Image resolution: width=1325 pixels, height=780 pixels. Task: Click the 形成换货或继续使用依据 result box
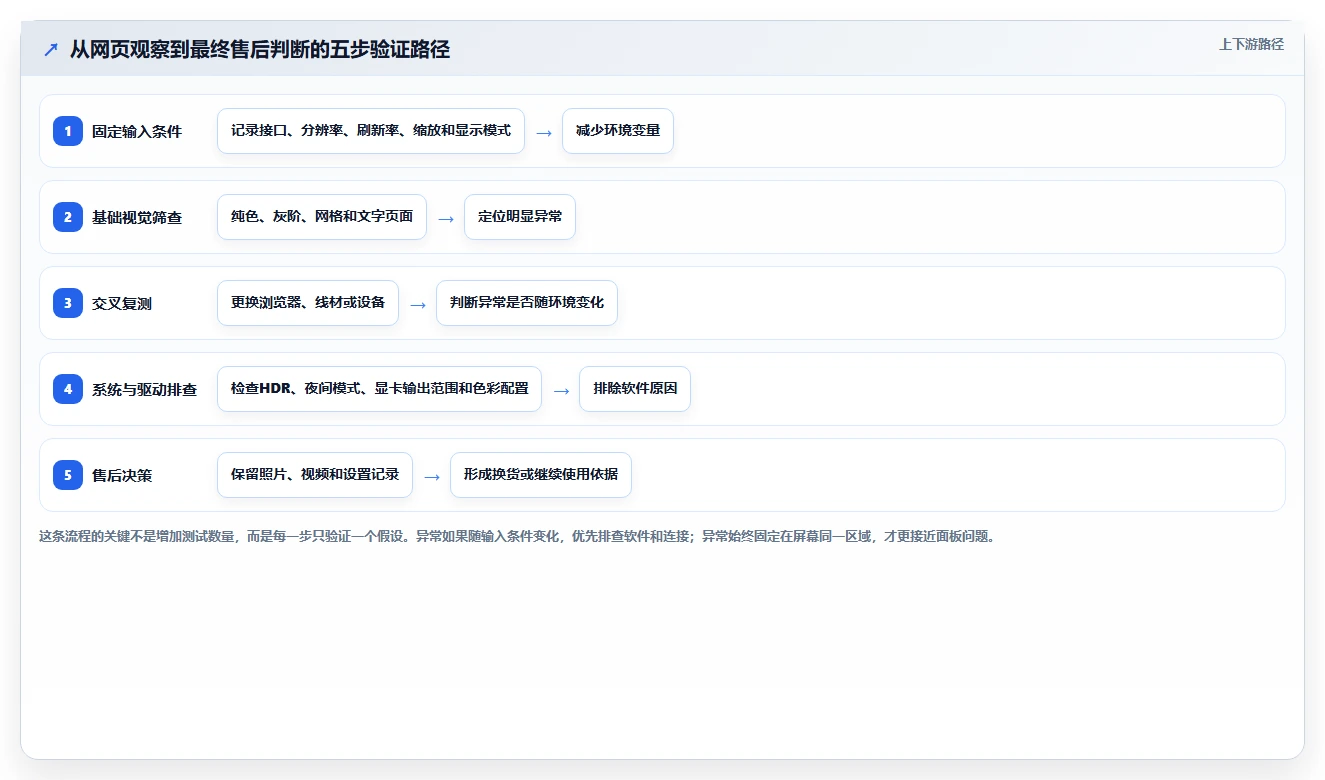[541, 475]
